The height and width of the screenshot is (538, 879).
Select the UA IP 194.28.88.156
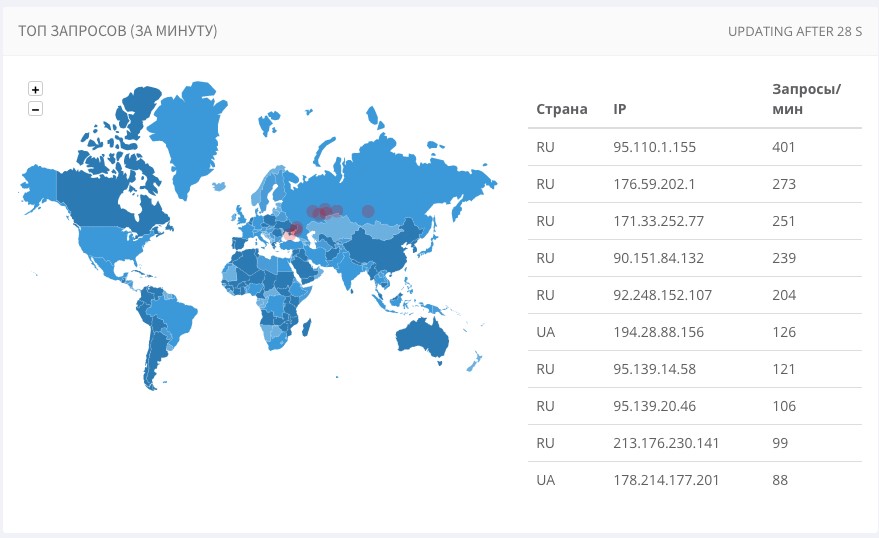pos(659,332)
